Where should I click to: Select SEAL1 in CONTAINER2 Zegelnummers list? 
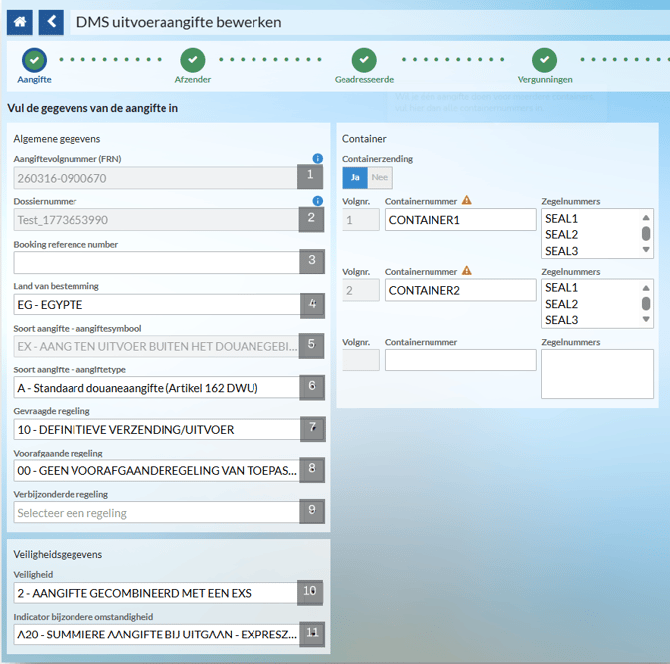[561, 288]
